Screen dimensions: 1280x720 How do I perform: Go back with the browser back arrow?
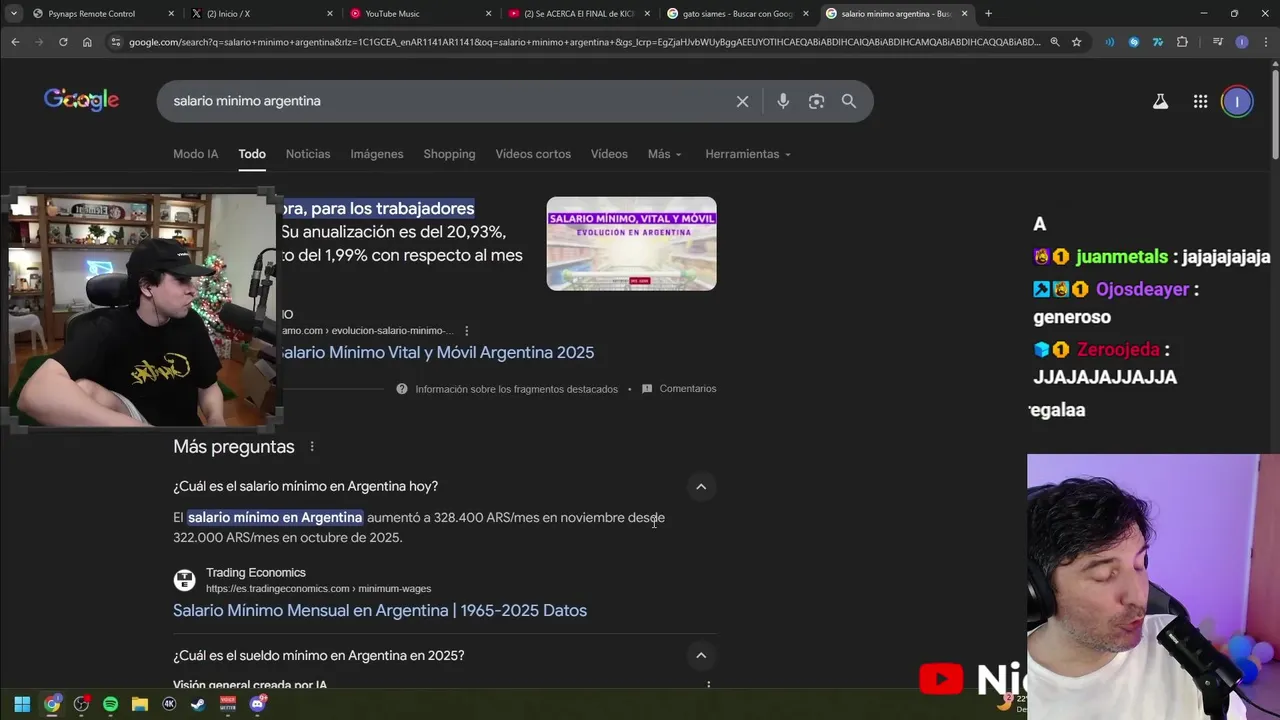pos(15,42)
